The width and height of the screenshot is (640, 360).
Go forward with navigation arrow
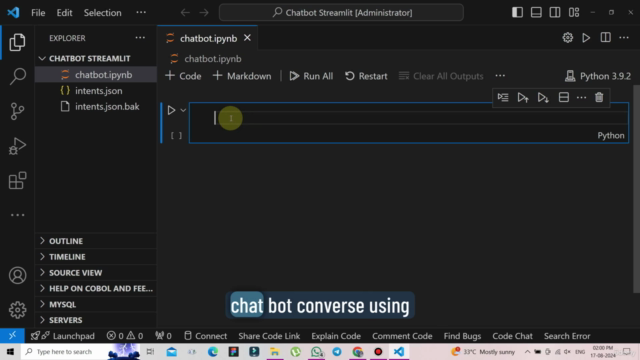pyautogui.click(x=204, y=13)
